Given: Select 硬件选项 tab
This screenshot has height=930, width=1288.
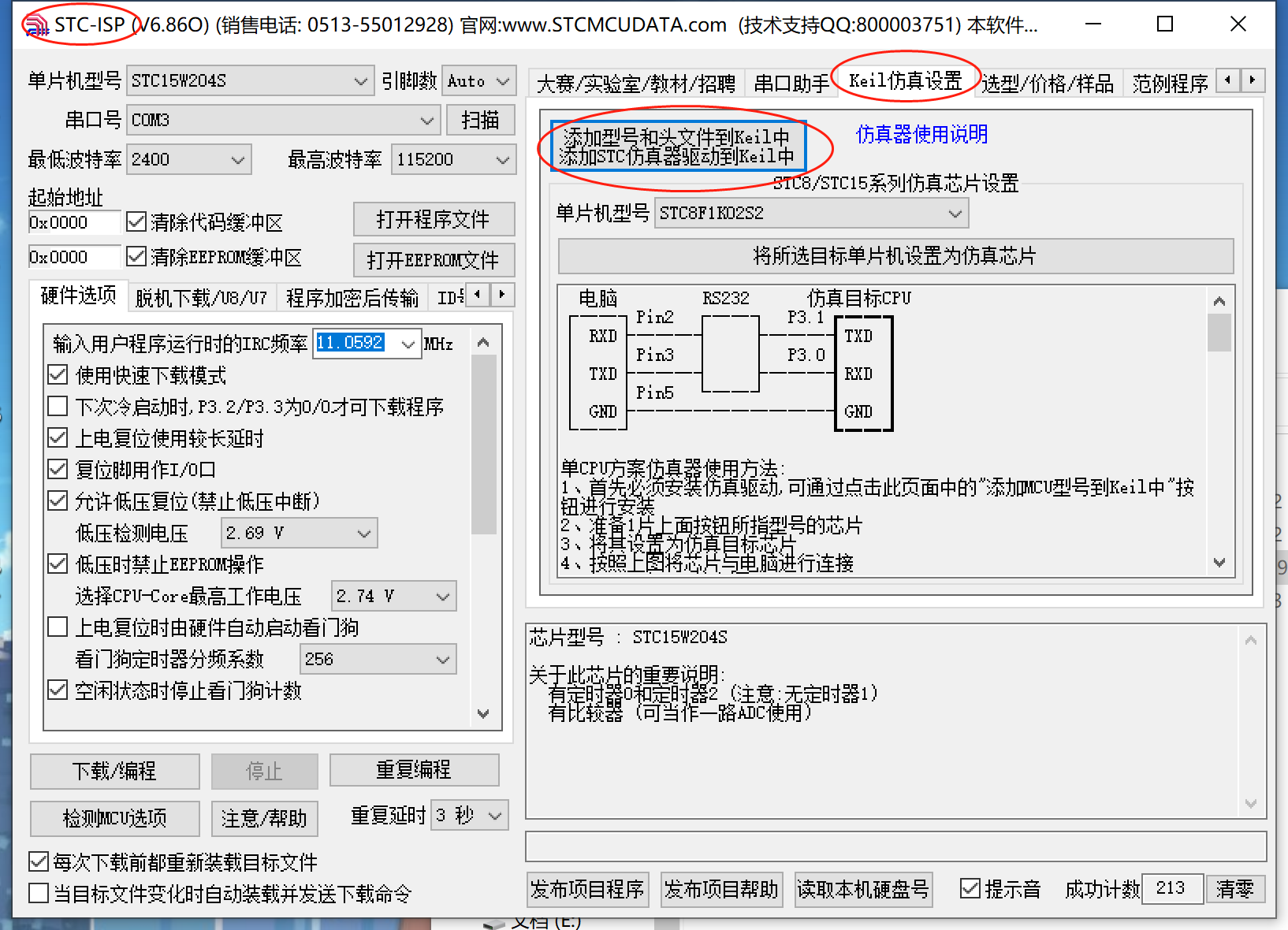Looking at the screenshot, I should pos(78,296).
